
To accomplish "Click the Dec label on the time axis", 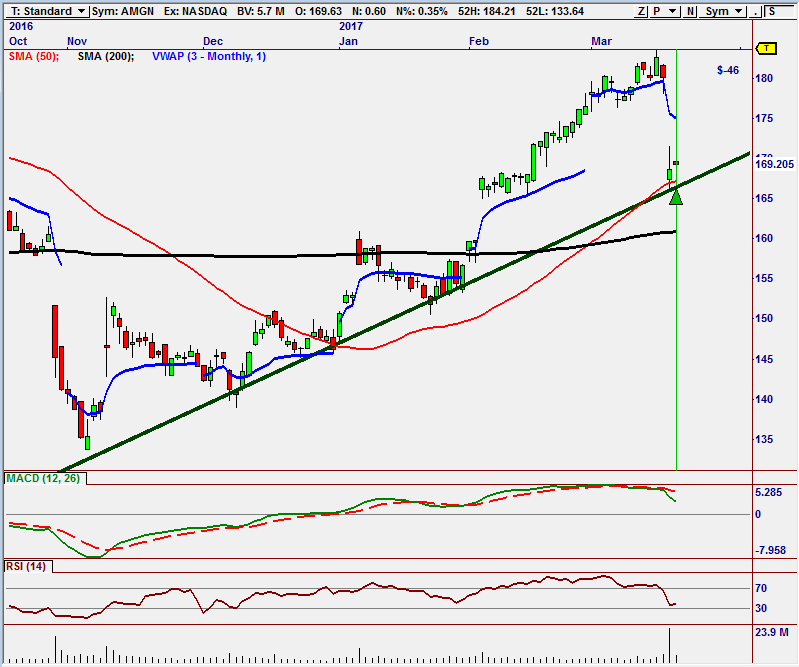I will click(213, 41).
